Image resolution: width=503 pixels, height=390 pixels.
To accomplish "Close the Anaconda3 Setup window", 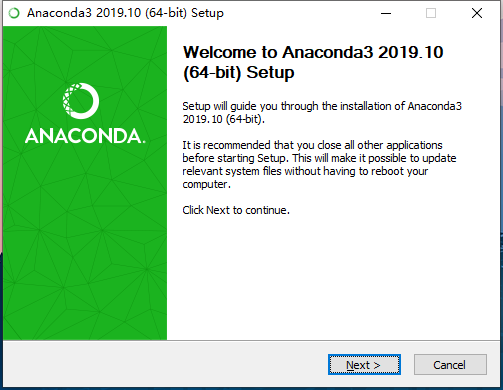I will click(477, 13).
